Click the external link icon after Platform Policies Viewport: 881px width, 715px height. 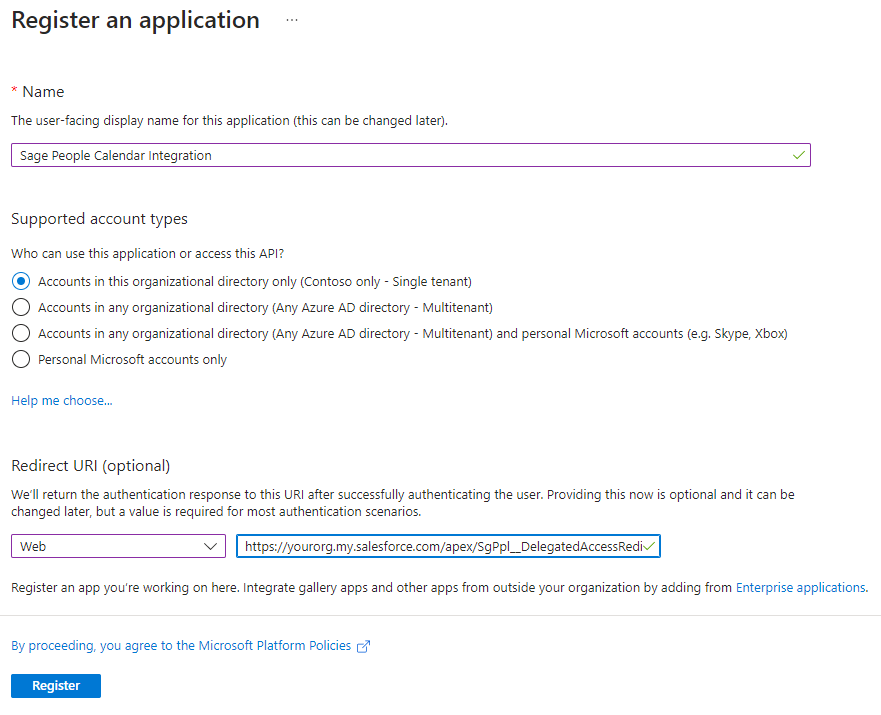pos(364,646)
